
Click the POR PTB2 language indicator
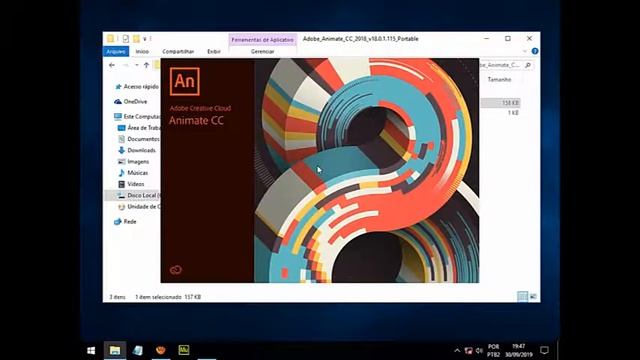click(493, 351)
